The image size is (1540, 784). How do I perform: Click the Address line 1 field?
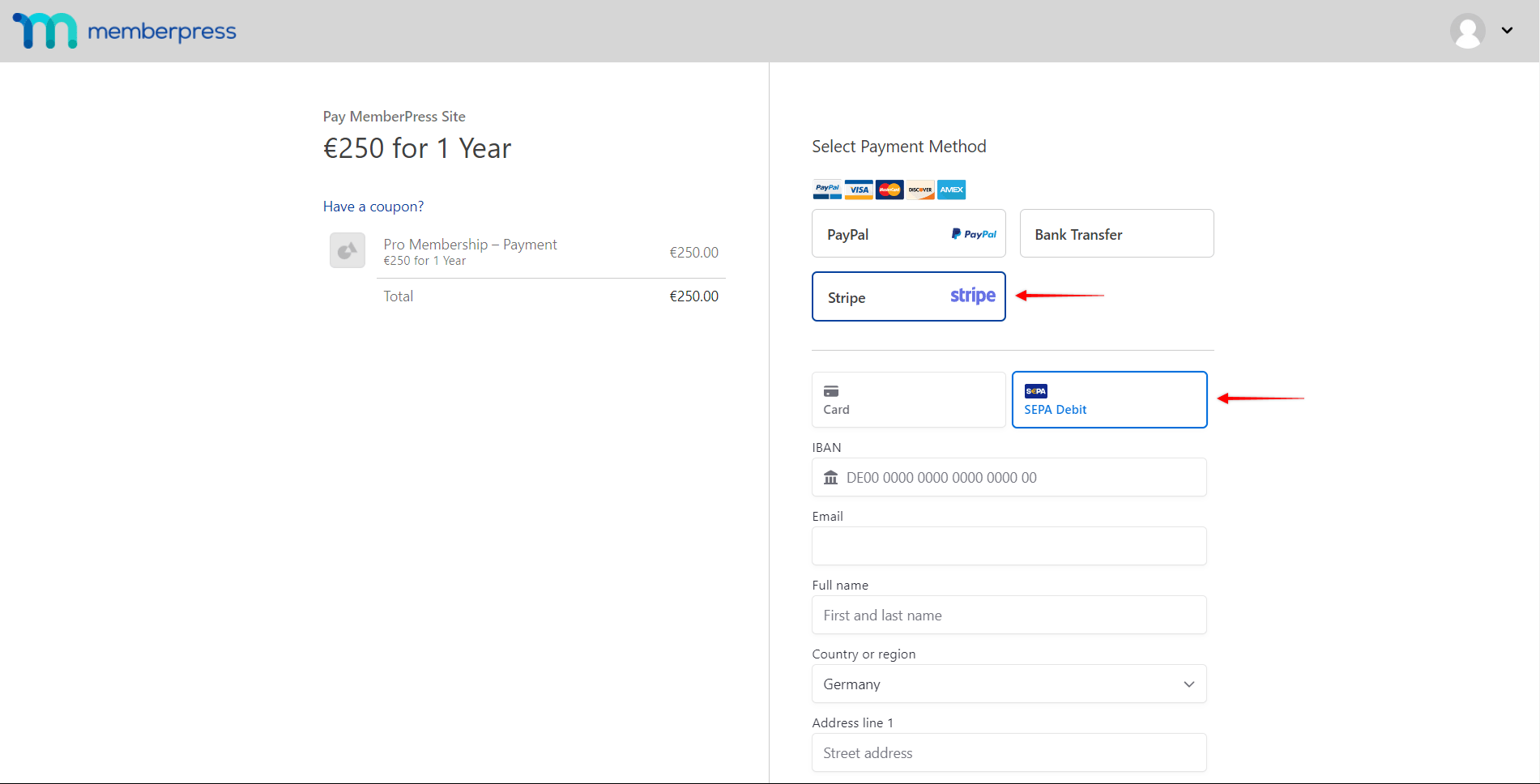click(1009, 753)
